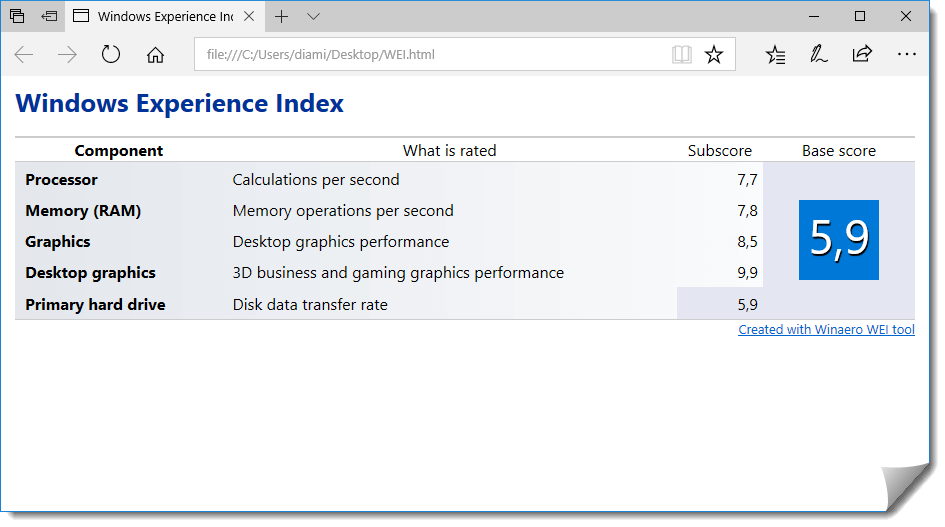
Task: Expand the tab previews chevron
Action: tap(314, 16)
